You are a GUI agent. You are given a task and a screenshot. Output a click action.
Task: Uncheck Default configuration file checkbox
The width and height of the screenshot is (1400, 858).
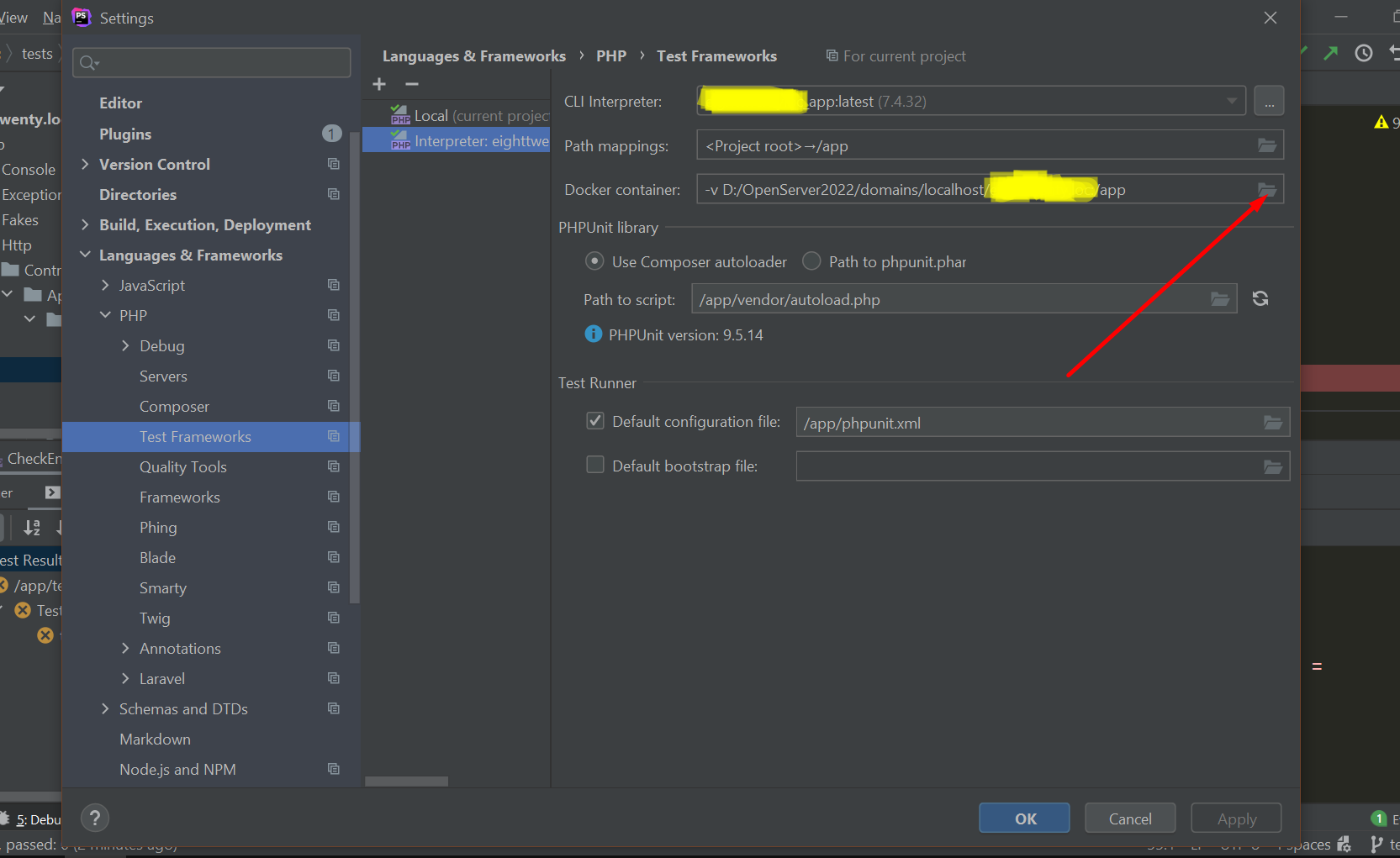point(595,421)
